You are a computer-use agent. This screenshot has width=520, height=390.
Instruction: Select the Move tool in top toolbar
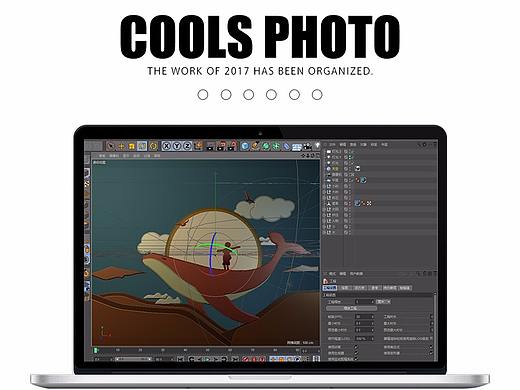(121, 146)
